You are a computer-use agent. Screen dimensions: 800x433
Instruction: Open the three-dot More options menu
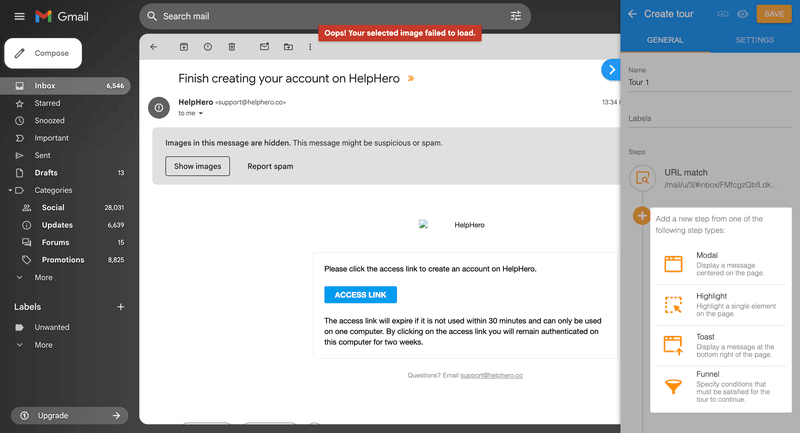coord(310,47)
